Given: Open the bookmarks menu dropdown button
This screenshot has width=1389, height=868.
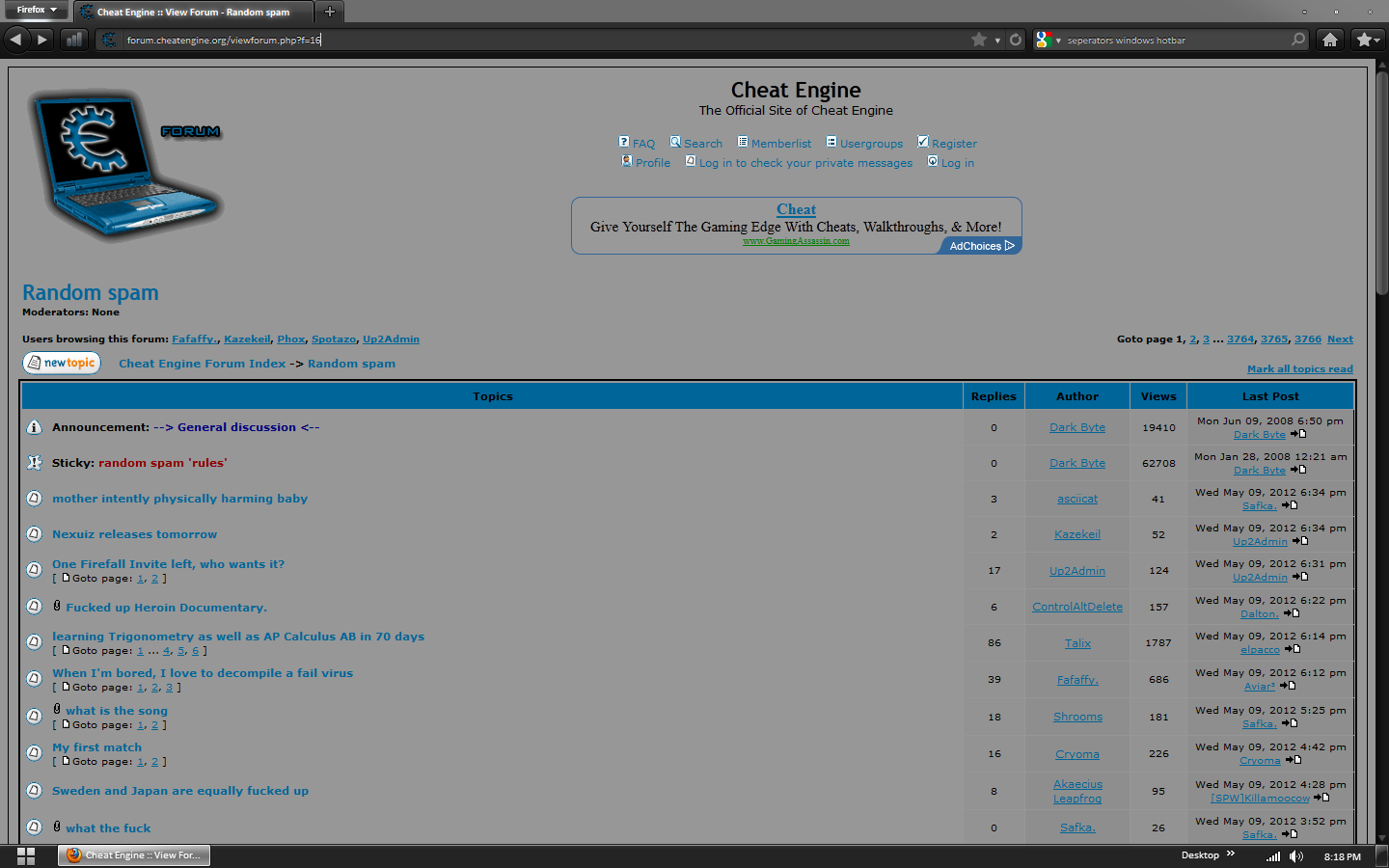Looking at the screenshot, I should click(x=1367, y=40).
